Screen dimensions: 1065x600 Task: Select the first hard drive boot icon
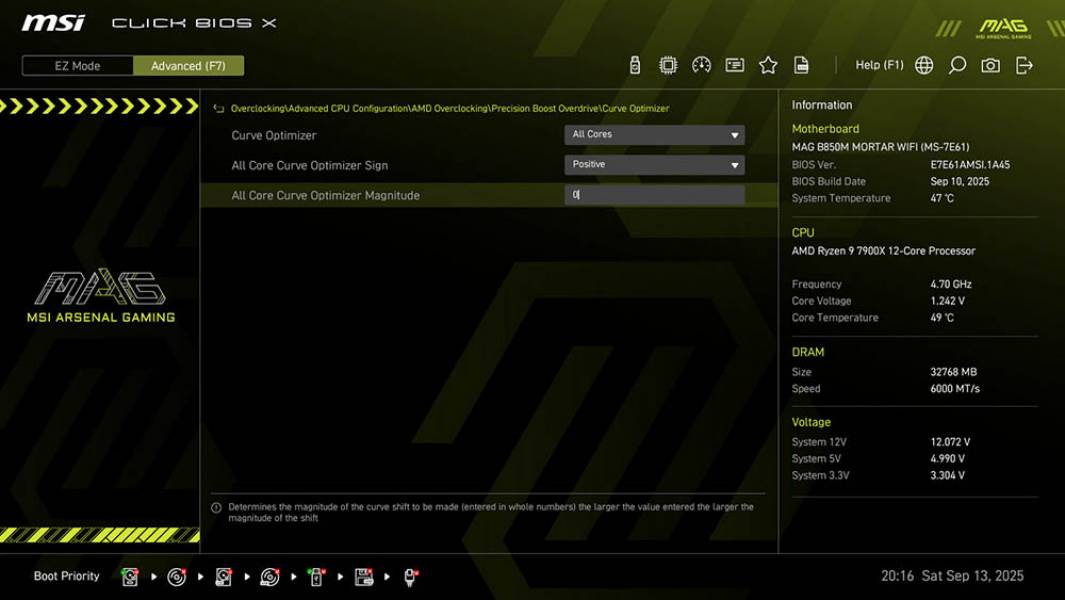(130, 576)
